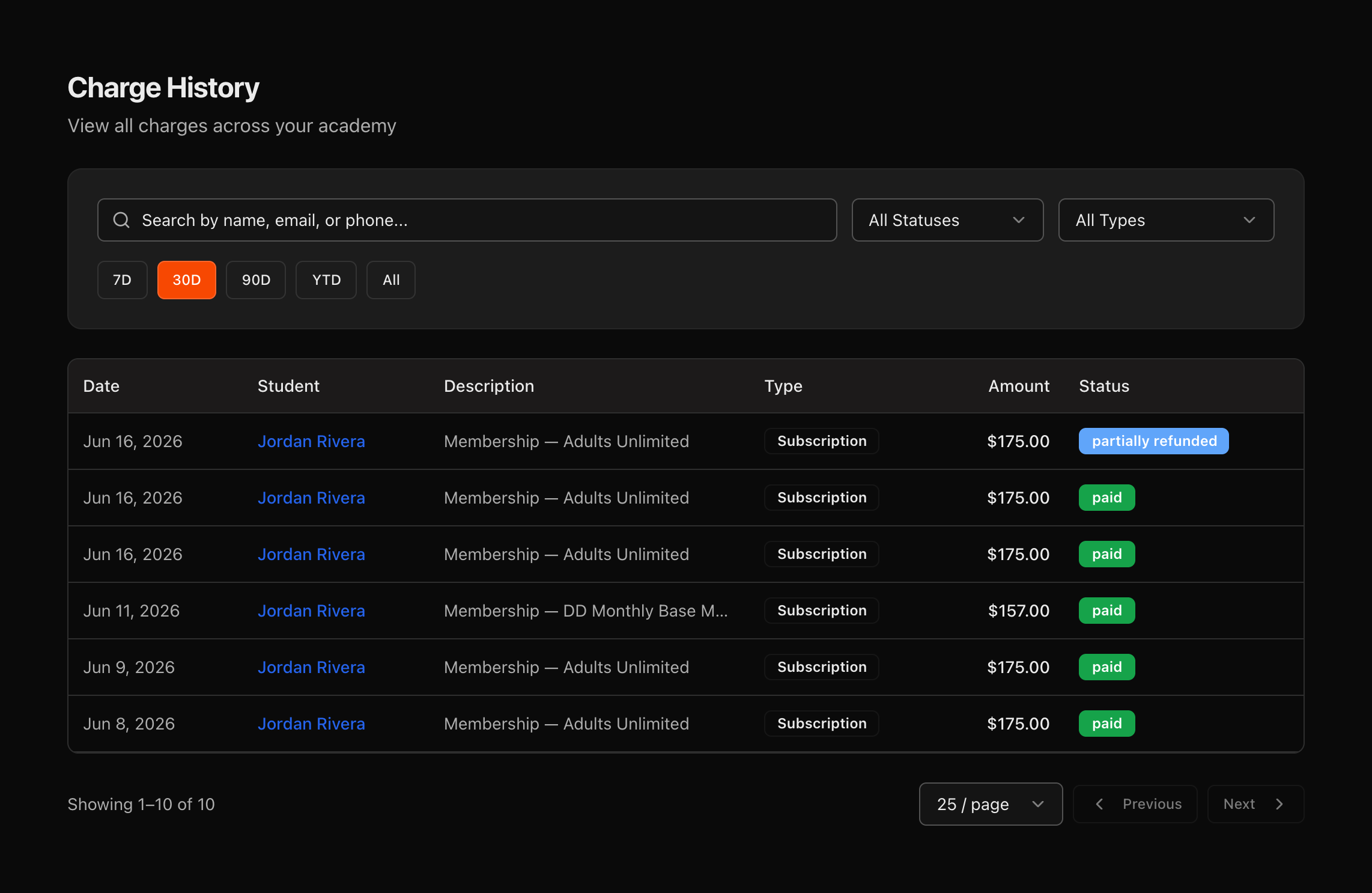The image size is (1372, 893).
Task: Click the Jun 9, 2026 date cell
Action: click(129, 667)
